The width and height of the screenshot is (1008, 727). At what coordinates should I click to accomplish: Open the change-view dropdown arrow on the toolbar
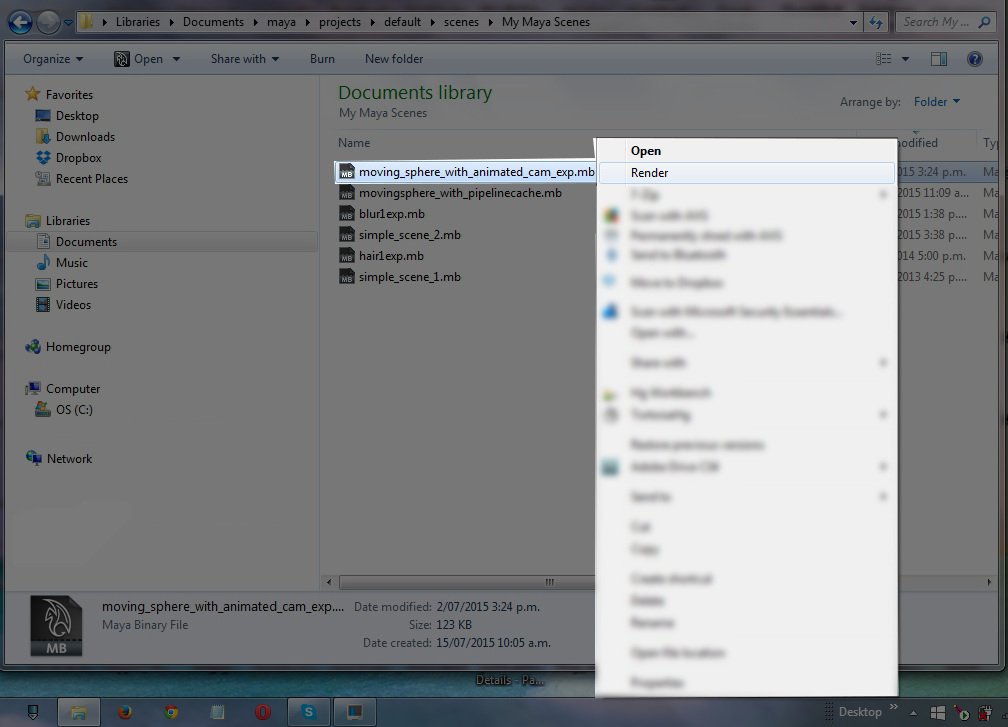(906, 58)
